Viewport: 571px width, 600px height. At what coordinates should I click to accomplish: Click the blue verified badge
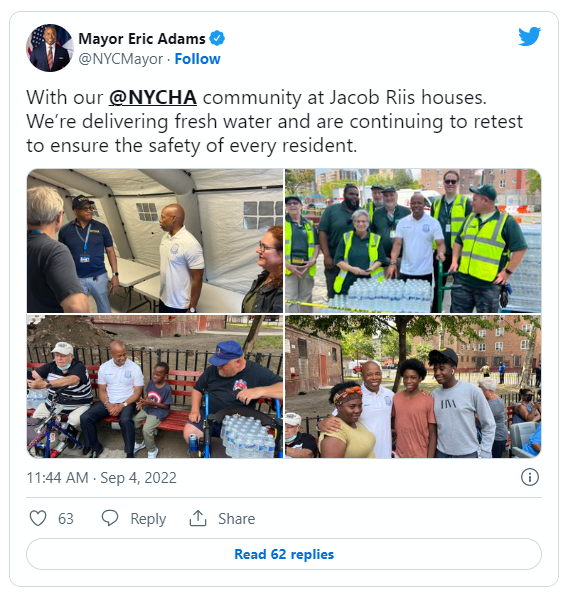coord(217,39)
